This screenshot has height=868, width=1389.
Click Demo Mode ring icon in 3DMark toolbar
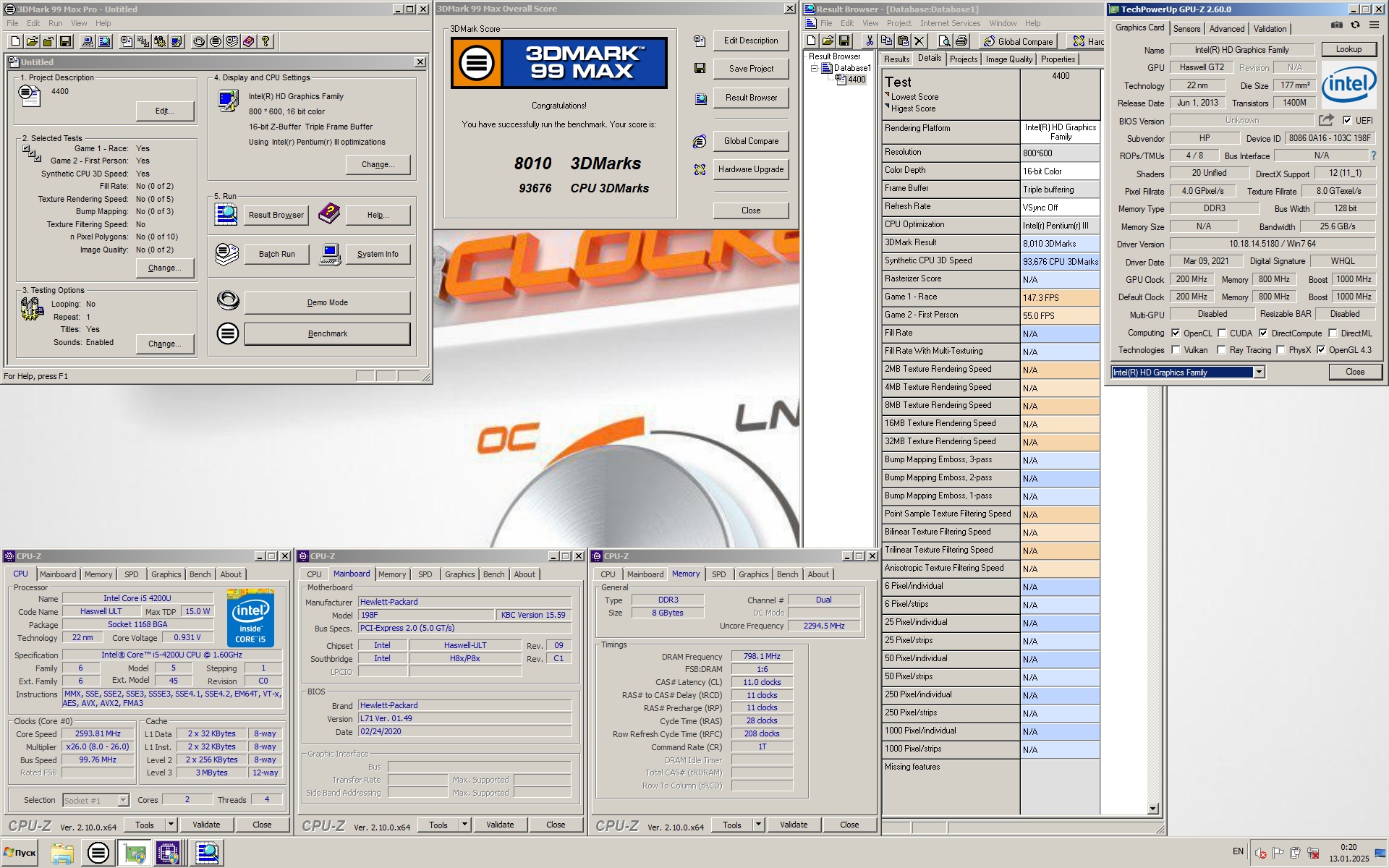click(199, 42)
